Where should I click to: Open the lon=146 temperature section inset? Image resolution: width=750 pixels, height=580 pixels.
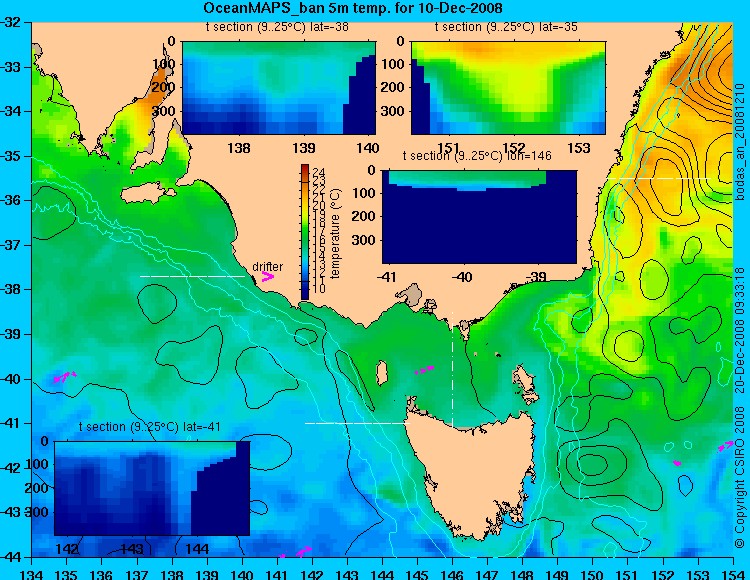479,217
